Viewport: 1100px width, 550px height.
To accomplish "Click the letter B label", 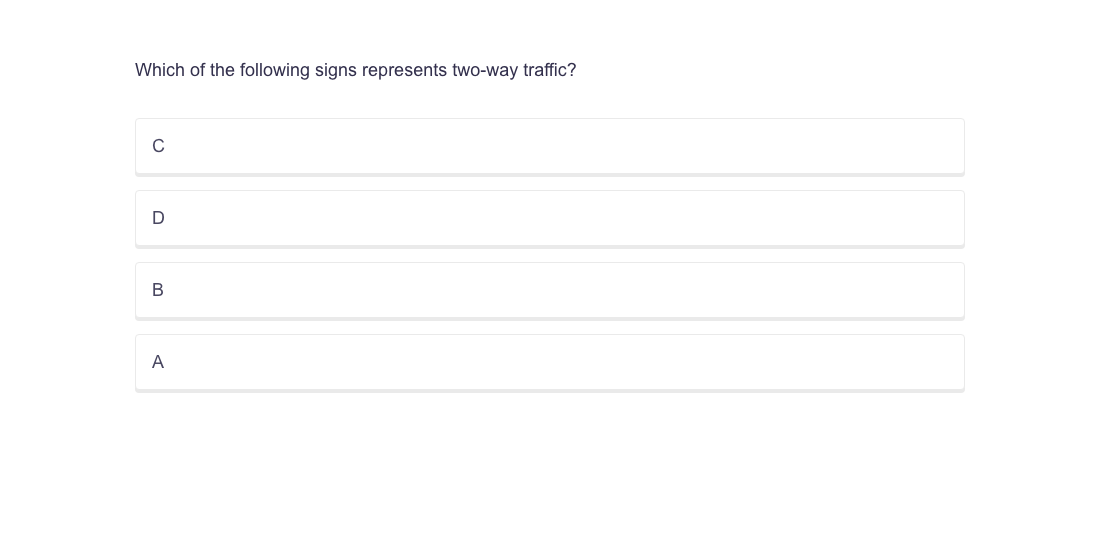I will pyautogui.click(x=158, y=290).
